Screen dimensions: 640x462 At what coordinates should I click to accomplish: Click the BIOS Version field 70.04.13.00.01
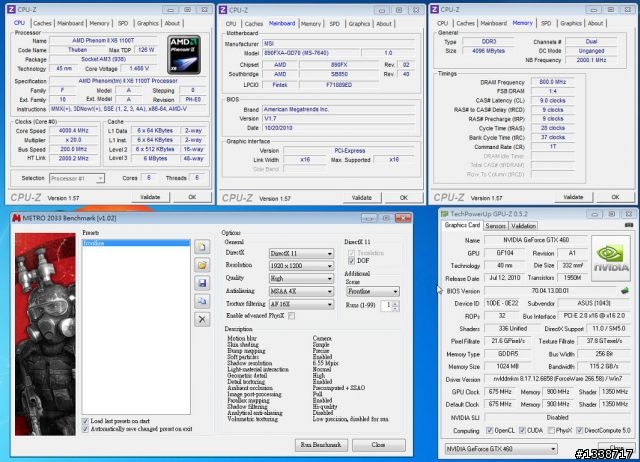(550, 291)
